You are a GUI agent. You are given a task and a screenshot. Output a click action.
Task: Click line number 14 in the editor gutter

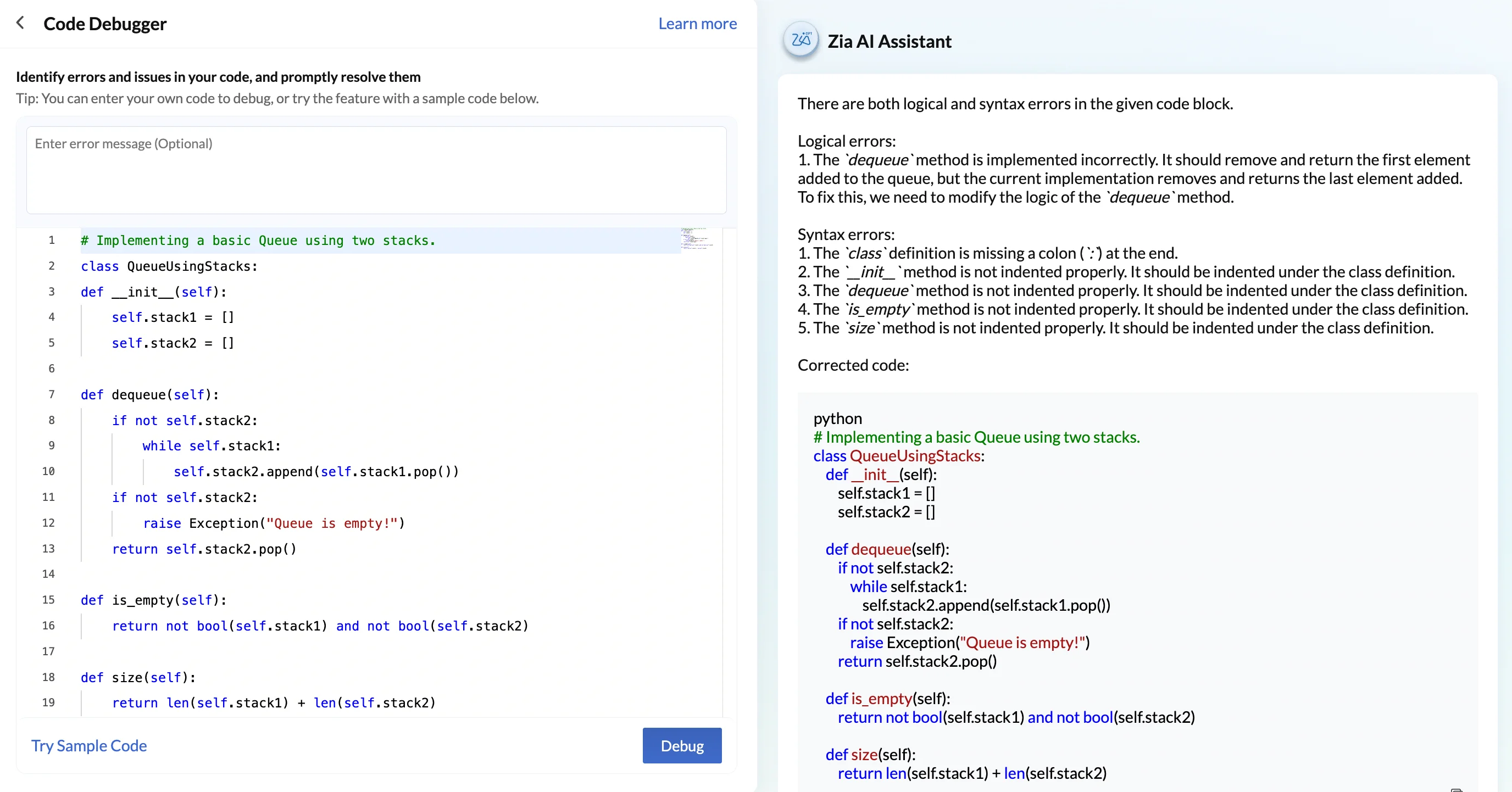[x=48, y=574]
